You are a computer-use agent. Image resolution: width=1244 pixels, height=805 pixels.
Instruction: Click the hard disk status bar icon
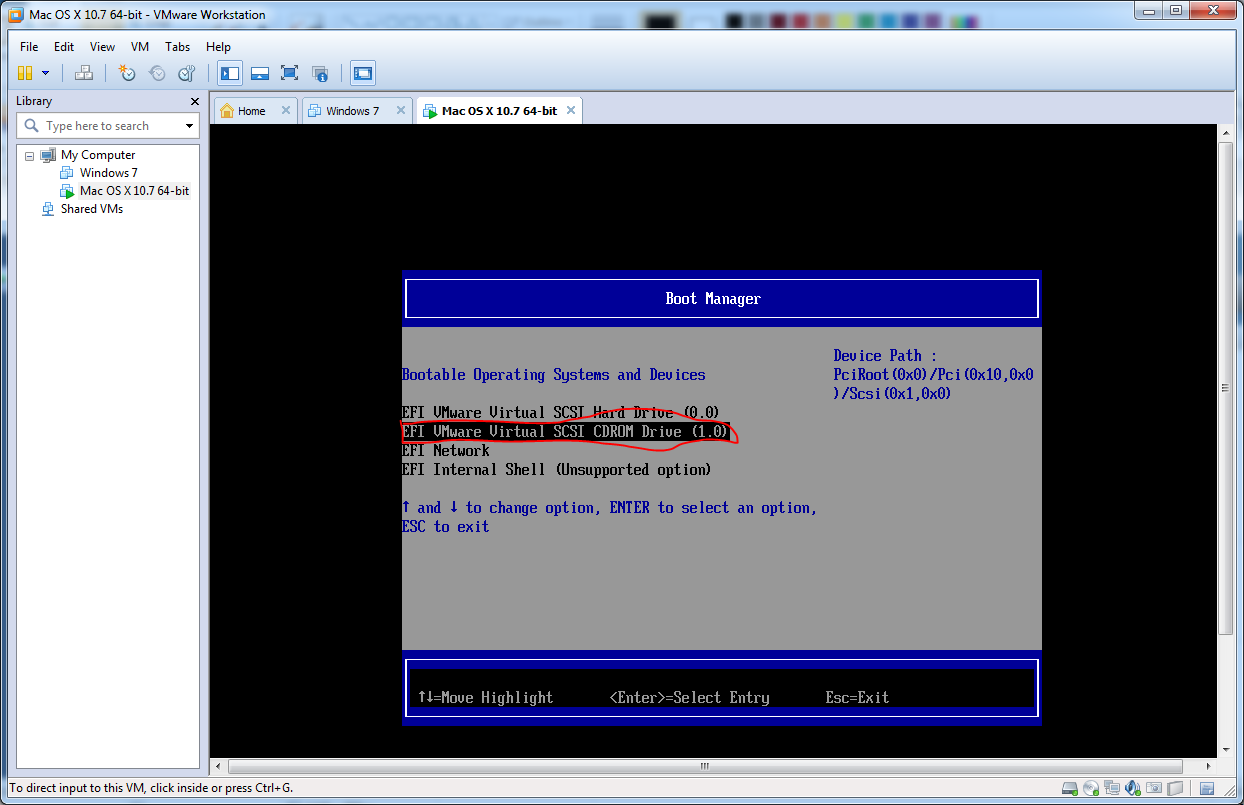[x=1070, y=789]
